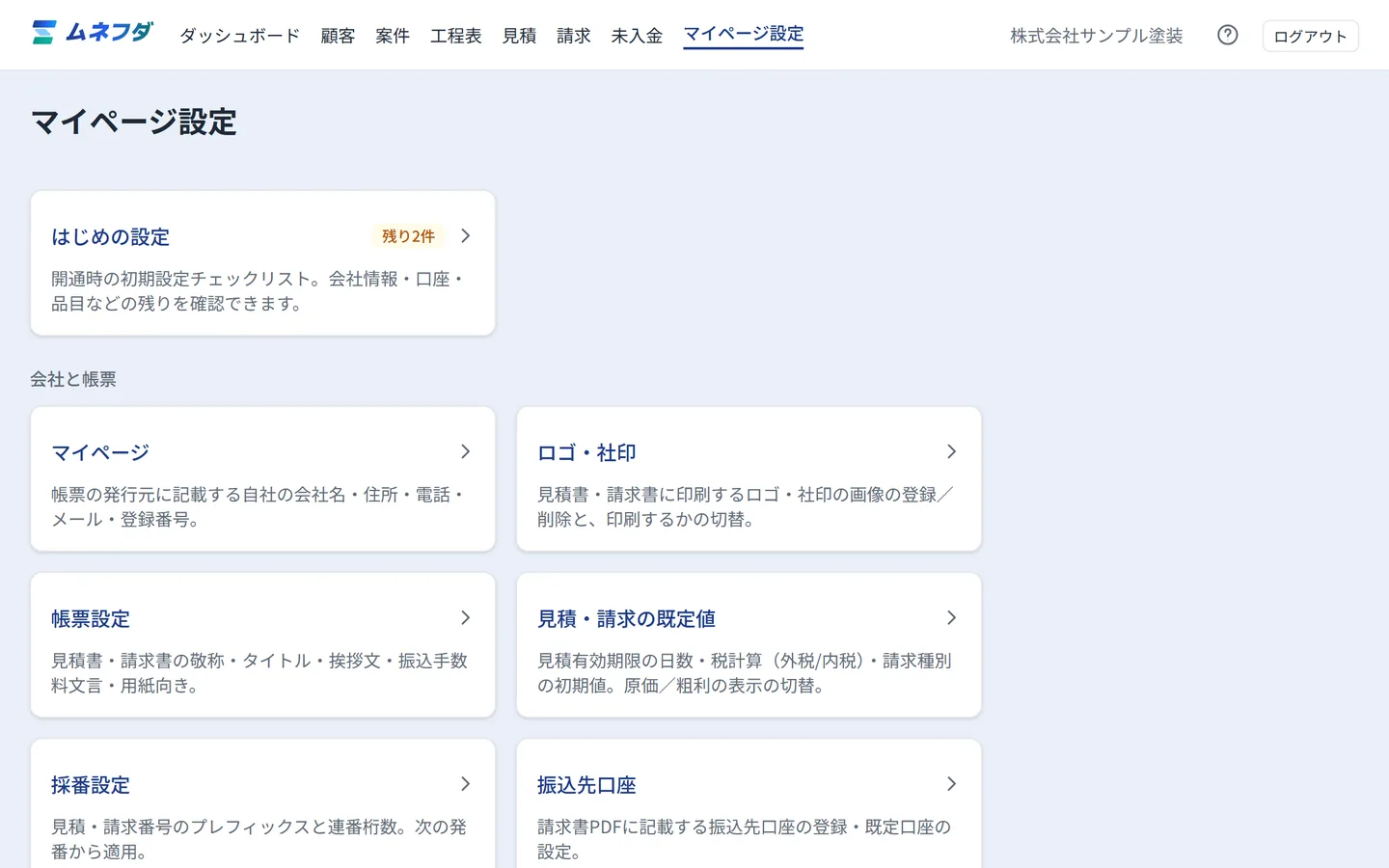Go to the ダッシュボード menu

[239, 36]
